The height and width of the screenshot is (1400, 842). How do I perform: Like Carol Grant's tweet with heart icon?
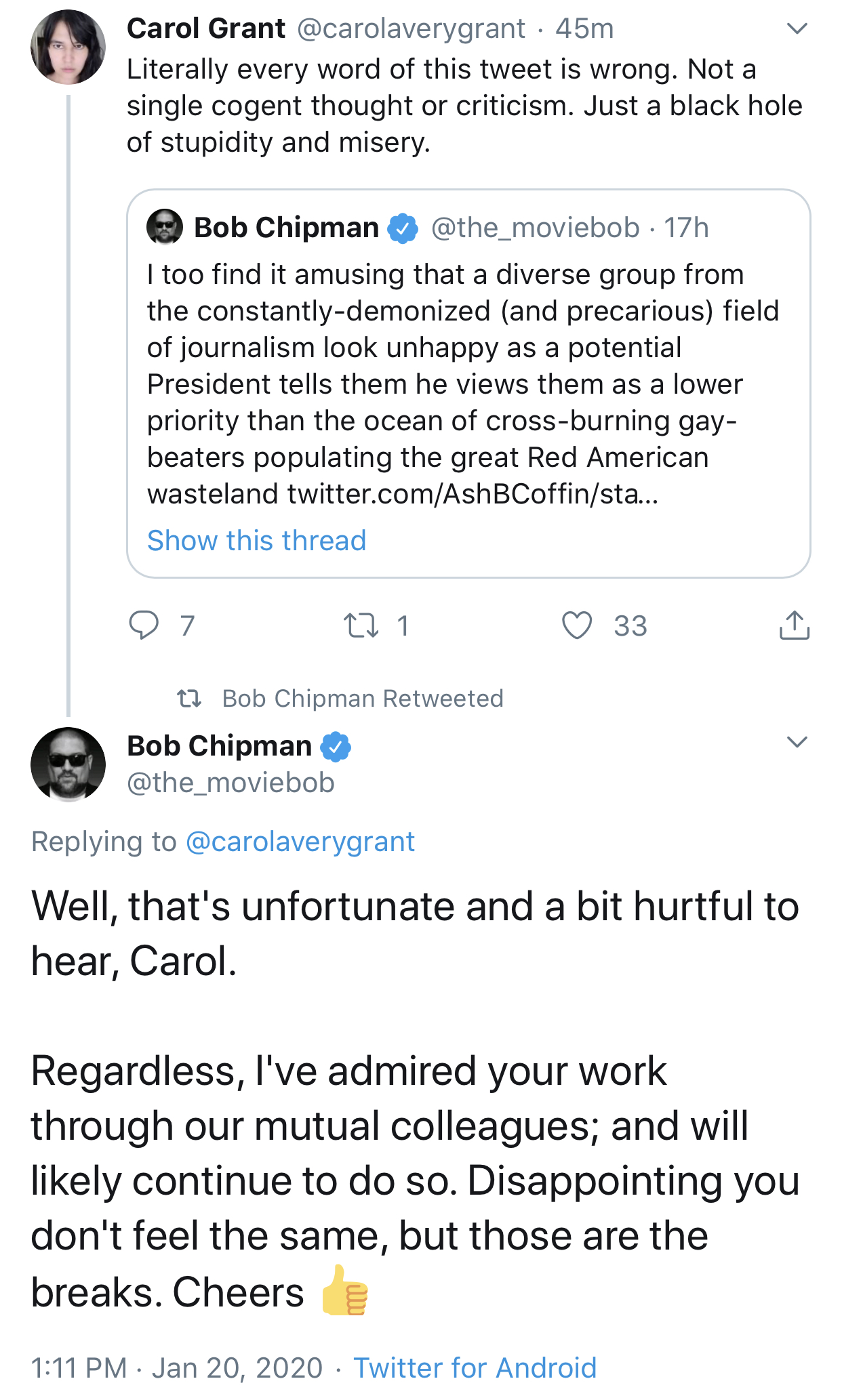point(577,625)
